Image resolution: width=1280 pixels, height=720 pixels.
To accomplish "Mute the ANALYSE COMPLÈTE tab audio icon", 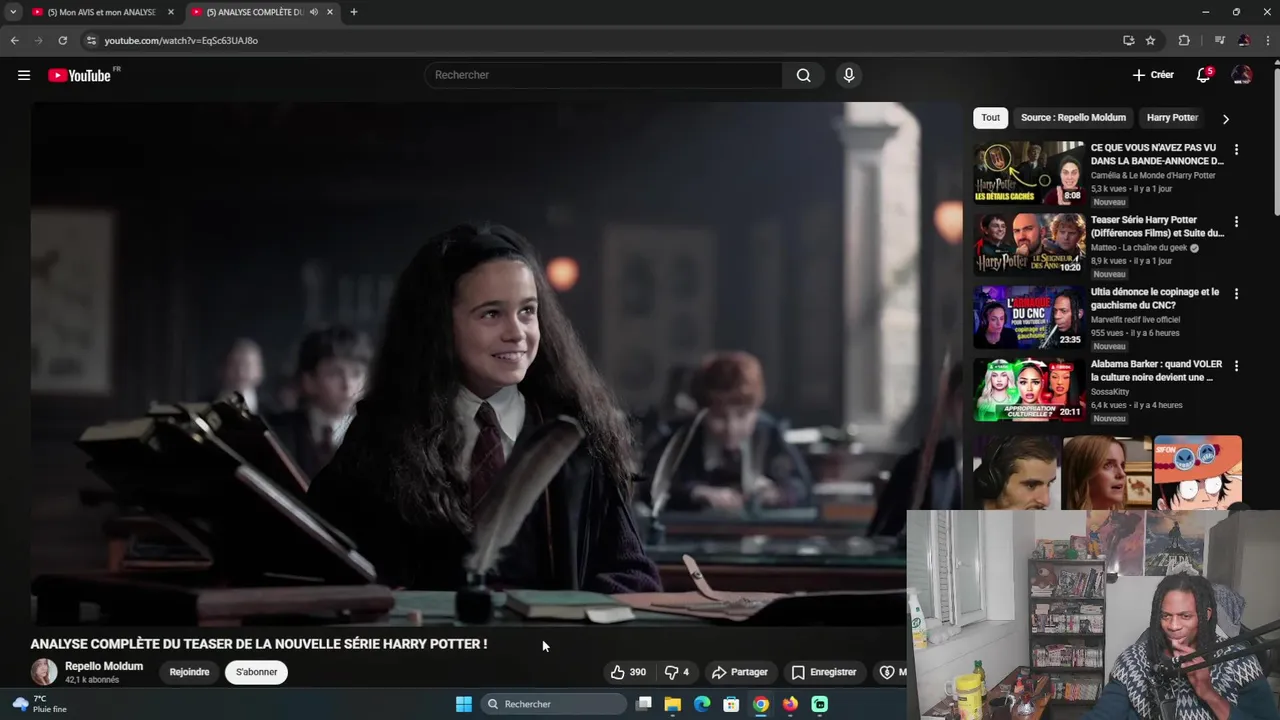I will 314,12.
